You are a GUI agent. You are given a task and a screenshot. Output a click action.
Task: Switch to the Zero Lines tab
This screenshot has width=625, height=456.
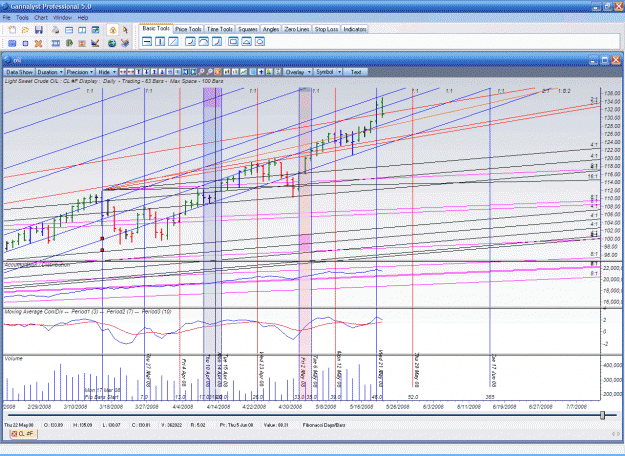click(x=297, y=29)
